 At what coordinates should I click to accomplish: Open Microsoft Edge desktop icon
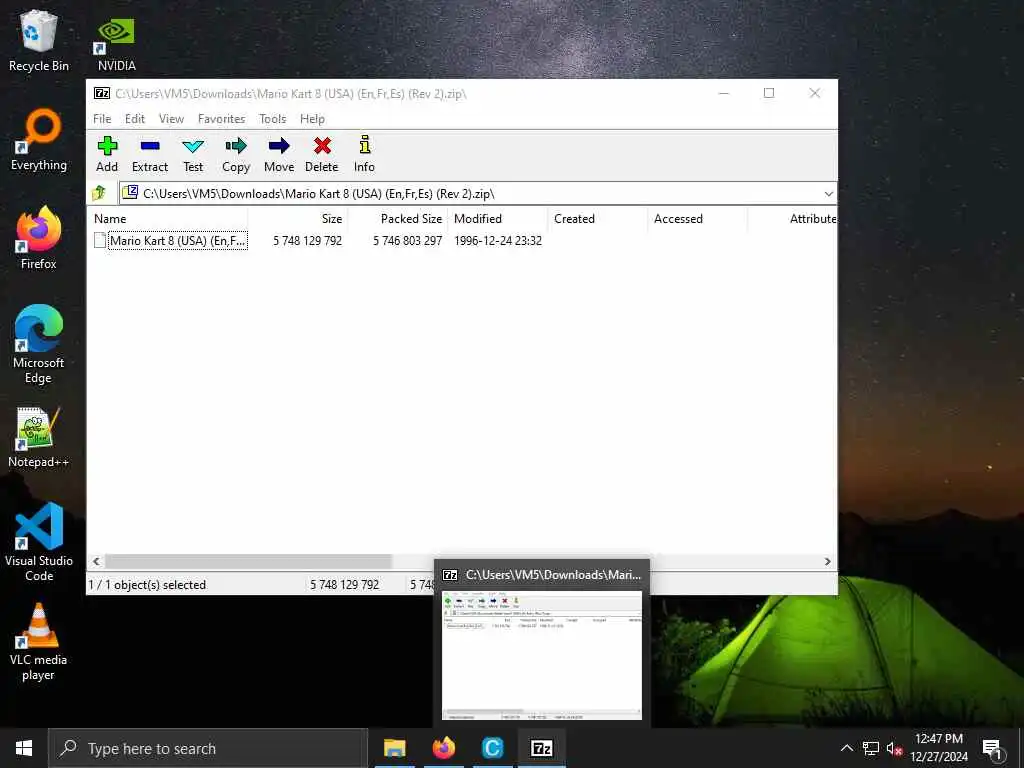(39, 344)
